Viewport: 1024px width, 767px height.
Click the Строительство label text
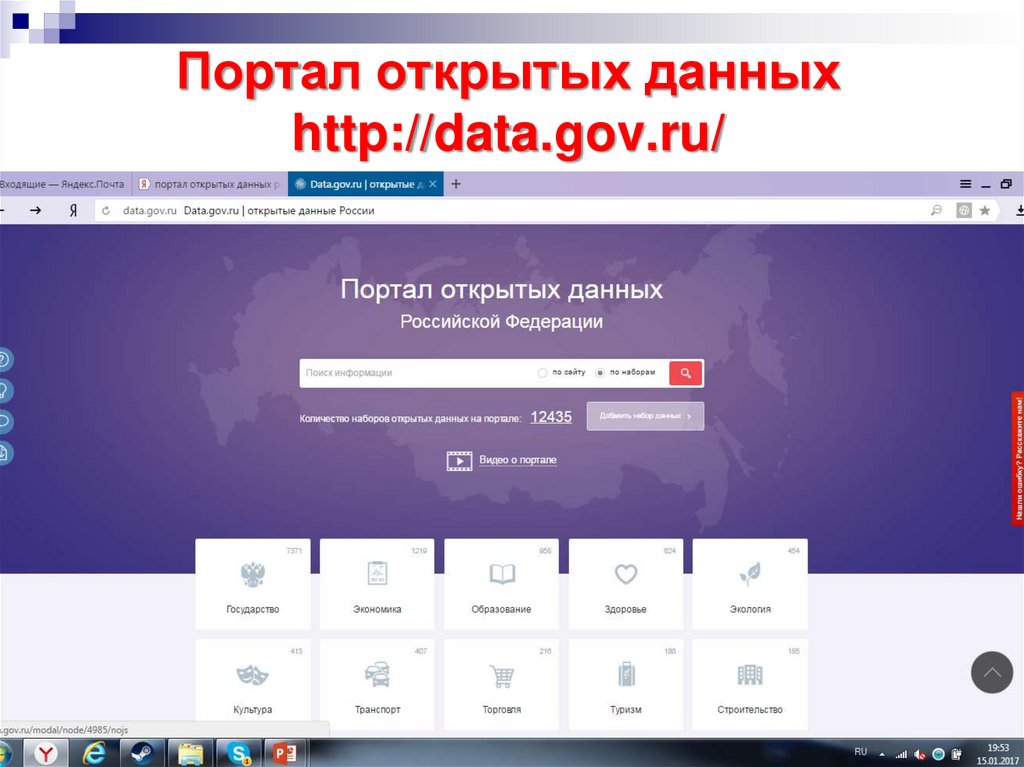tap(750, 710)
